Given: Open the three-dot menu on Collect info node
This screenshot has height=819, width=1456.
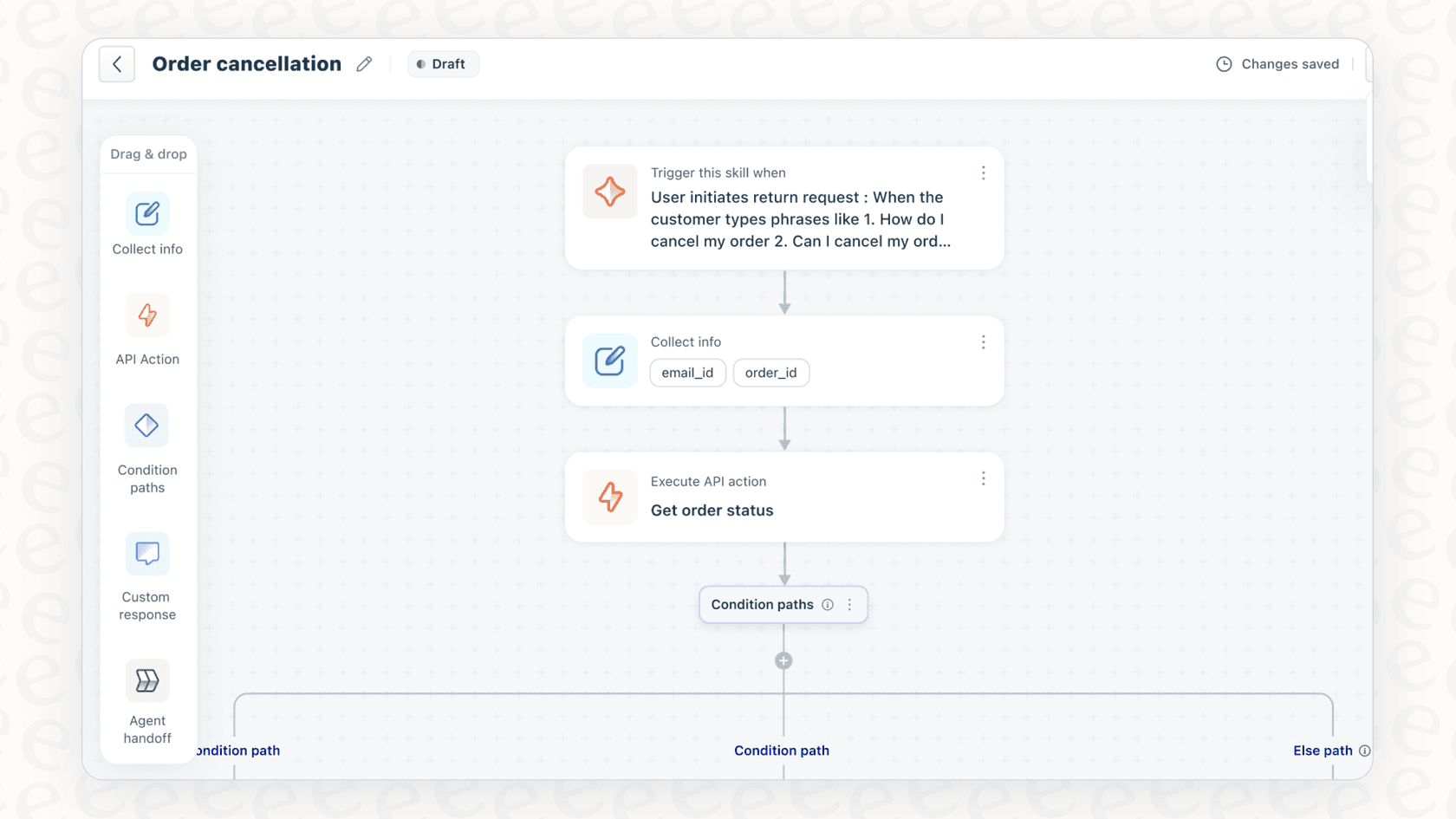Looking at the screenshot, I should point(984,342).
